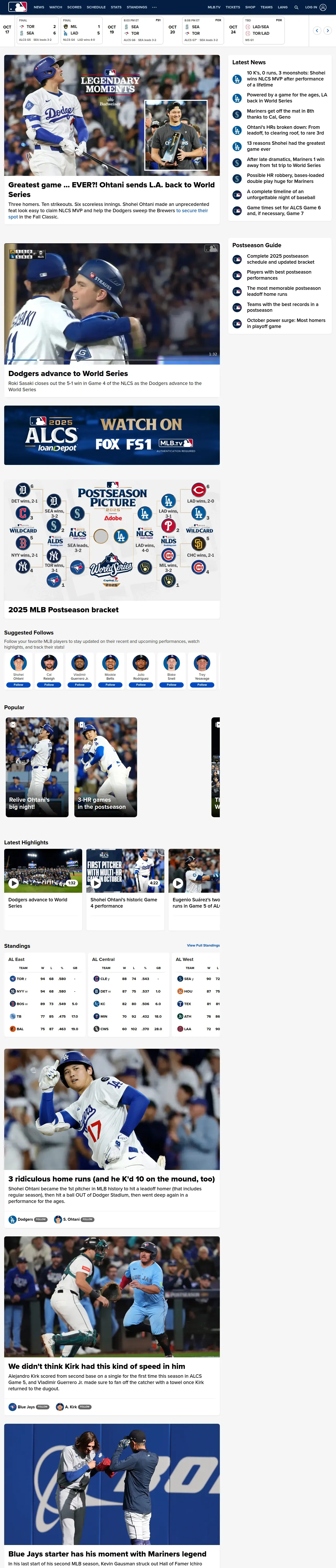336x1568 pixels.
Task: Go to next scores with right arrow
Action: [x=327, y=30]
